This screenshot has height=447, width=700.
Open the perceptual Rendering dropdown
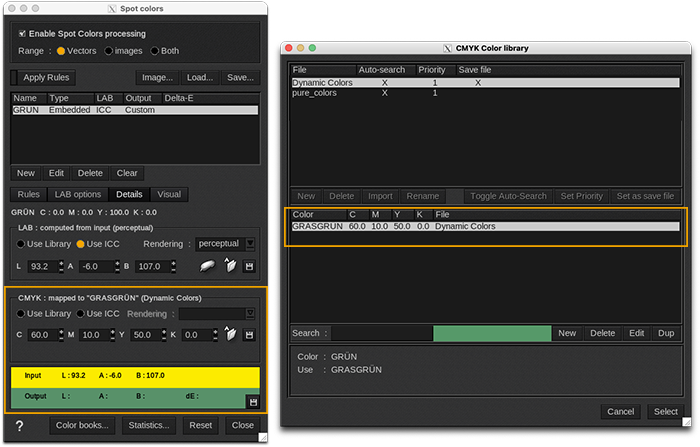click(226, 244)
